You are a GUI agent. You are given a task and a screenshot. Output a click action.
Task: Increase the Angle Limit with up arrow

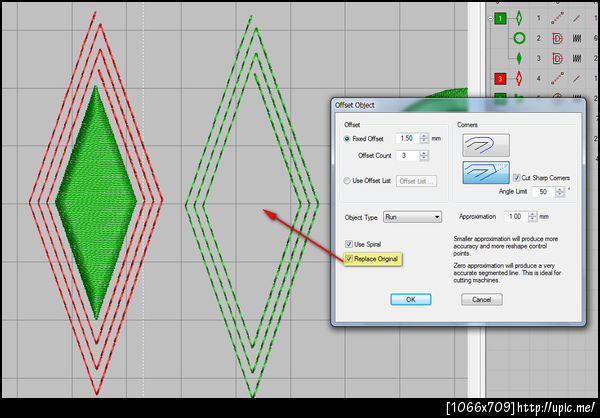click(559, 189)
